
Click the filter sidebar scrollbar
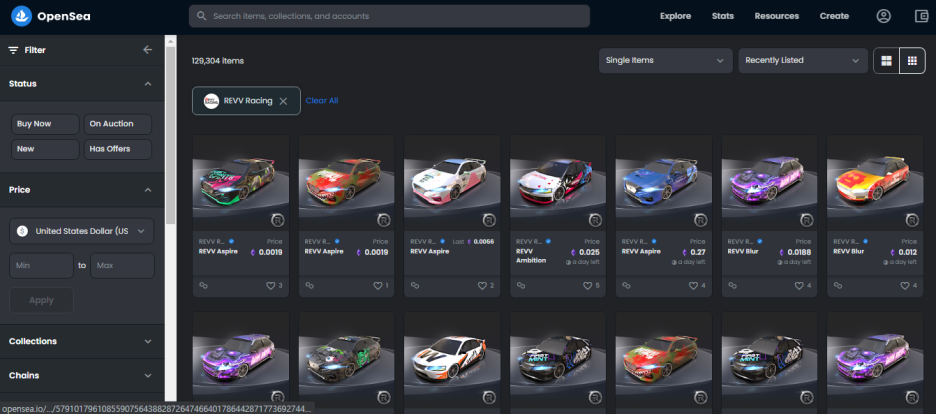pyautogui.click(x=170, y=134)
